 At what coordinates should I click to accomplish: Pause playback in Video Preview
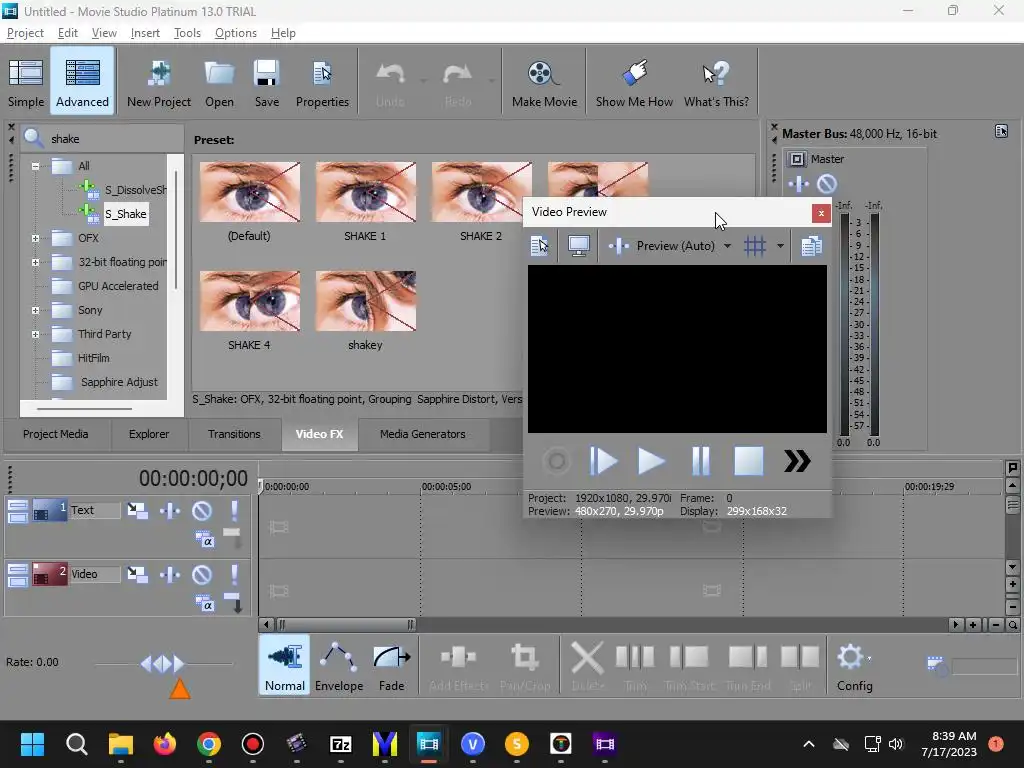point(700,461)
